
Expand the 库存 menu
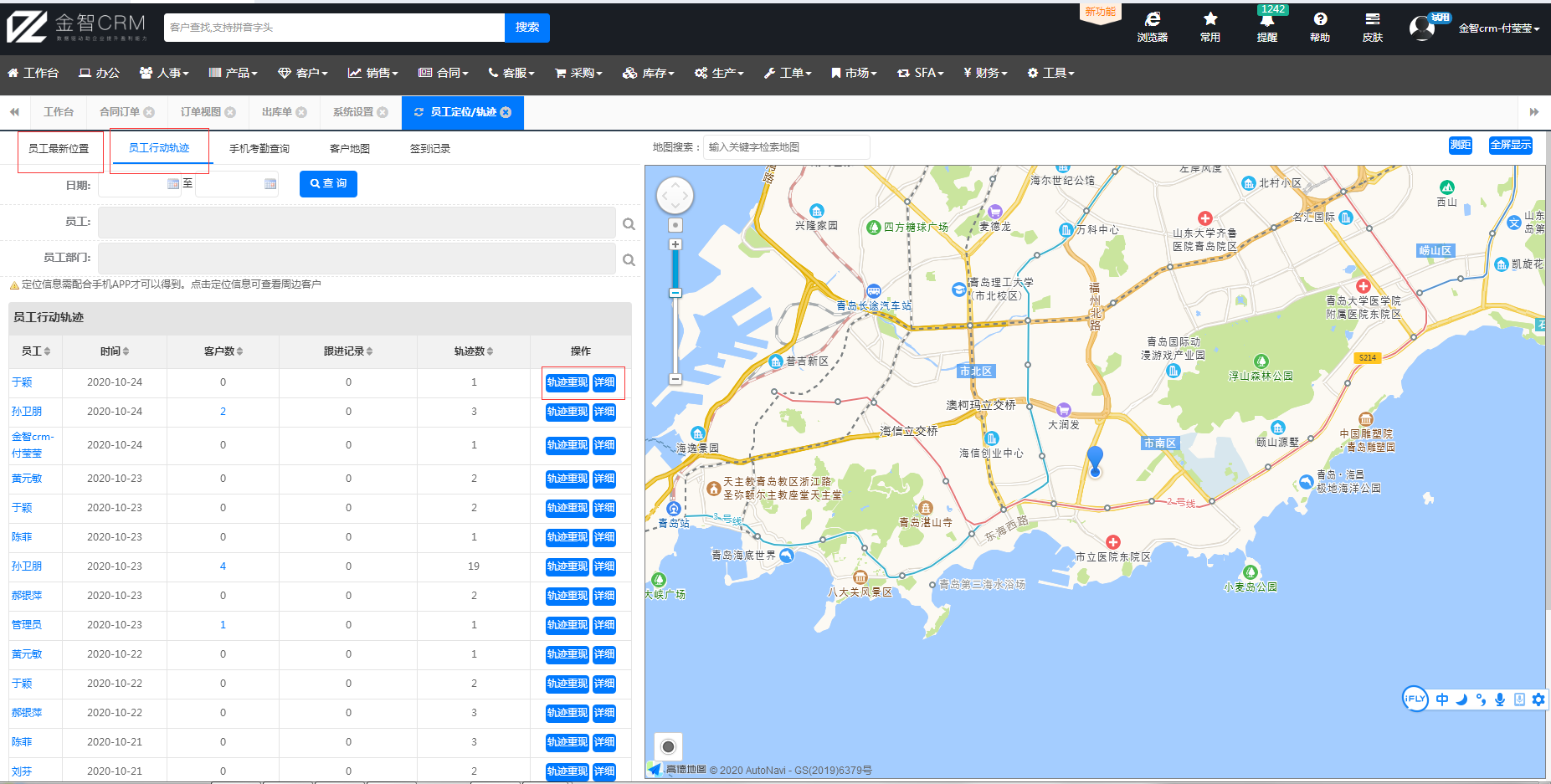[x=649, y=73]
